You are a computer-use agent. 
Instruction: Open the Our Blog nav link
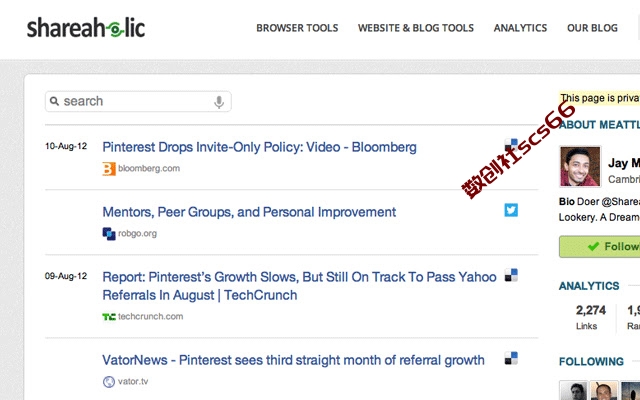point(592,28)
